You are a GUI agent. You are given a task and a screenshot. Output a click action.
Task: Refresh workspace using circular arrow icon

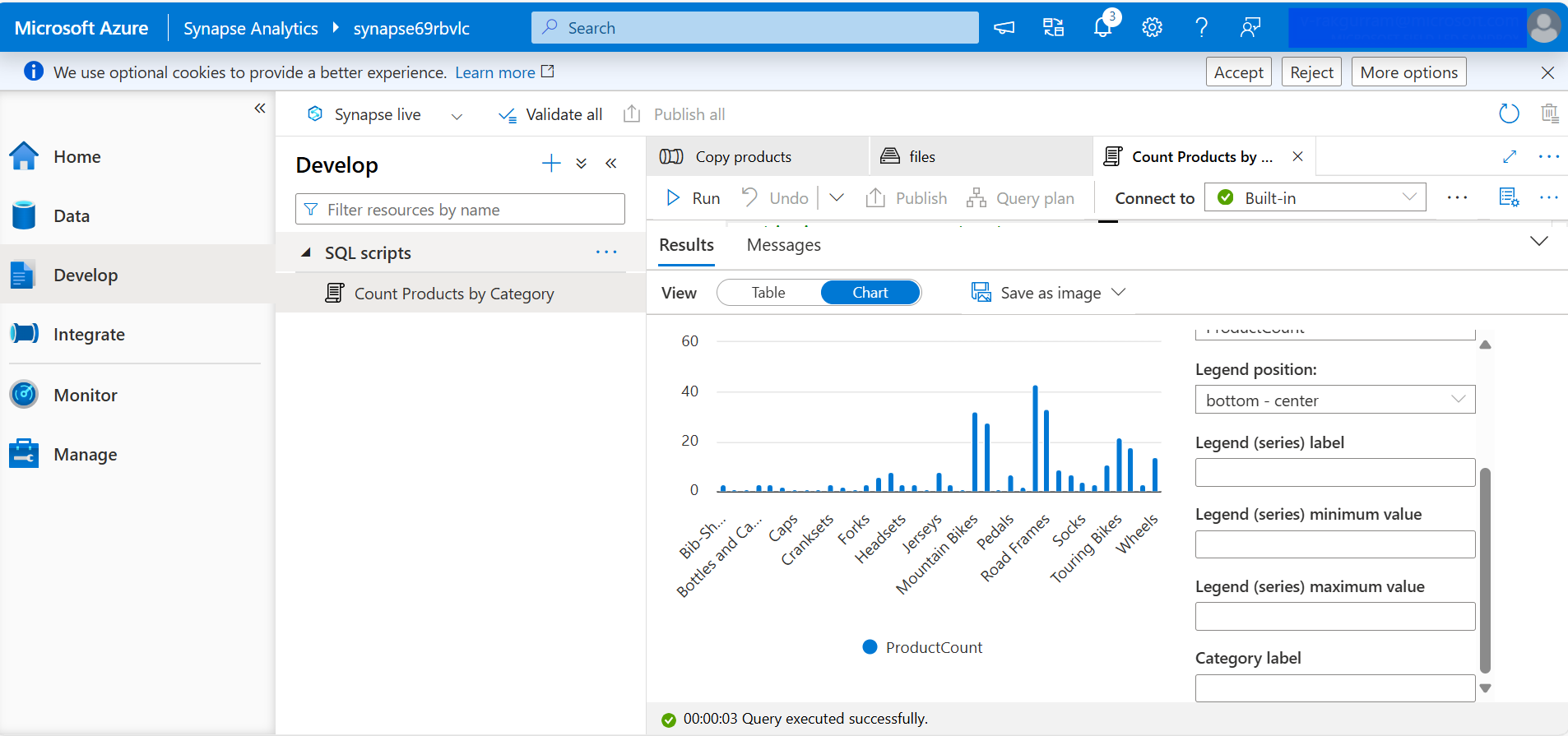pos(1509,113)
